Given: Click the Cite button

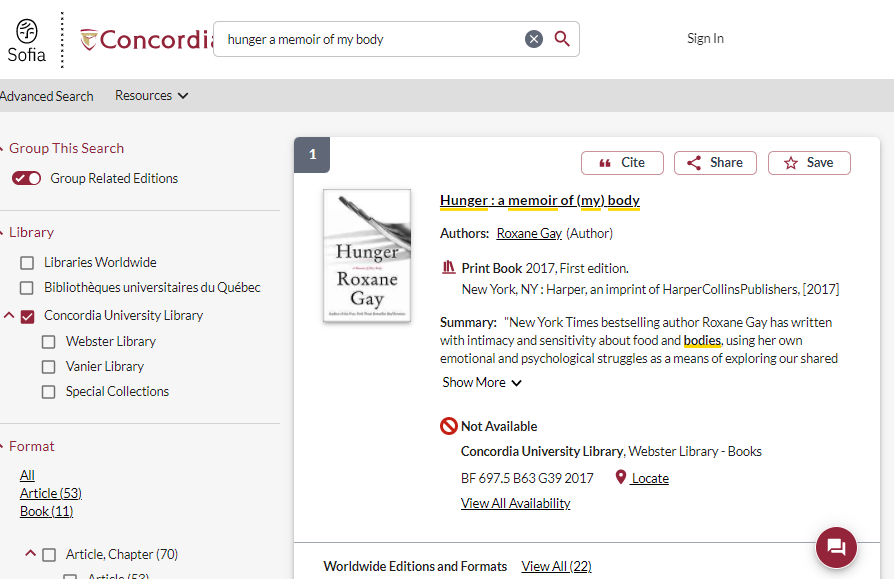Looking at the screenshot, I should pyautogui.click(x=622, y=163).
